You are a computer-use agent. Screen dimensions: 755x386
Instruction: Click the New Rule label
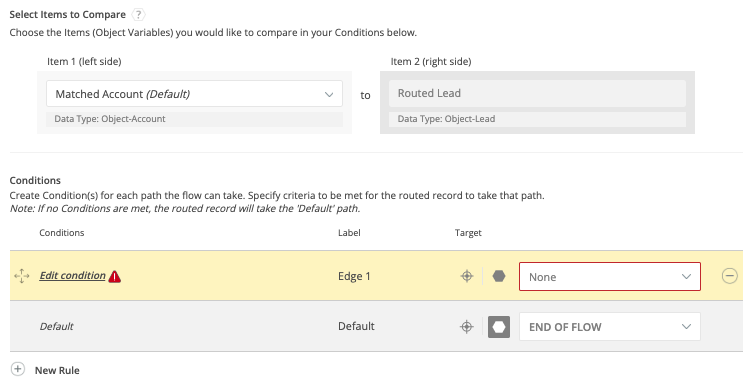point(57,371)
